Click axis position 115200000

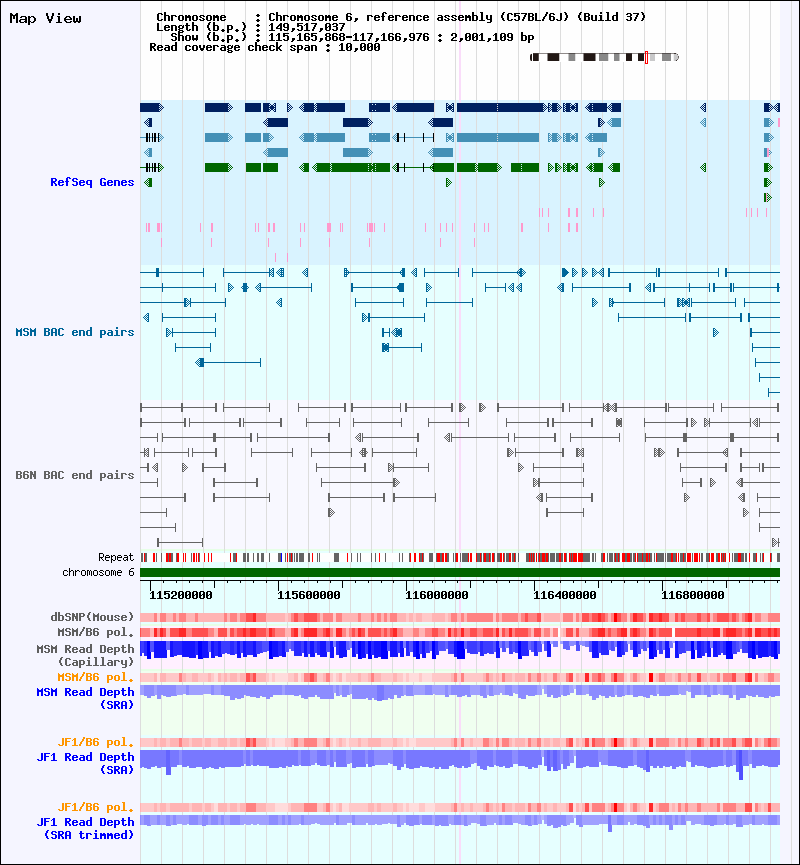[180, 595]
